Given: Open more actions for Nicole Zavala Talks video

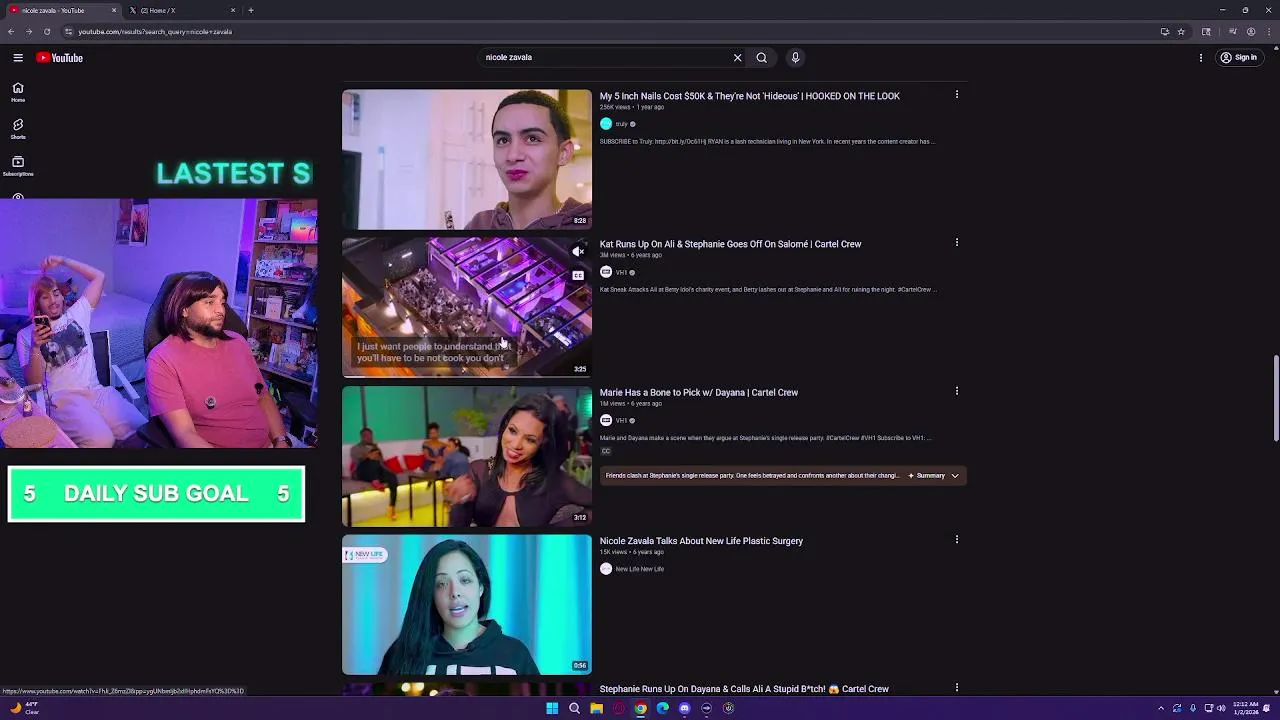Looking at the screenshot, I should (x=957, y=540).
